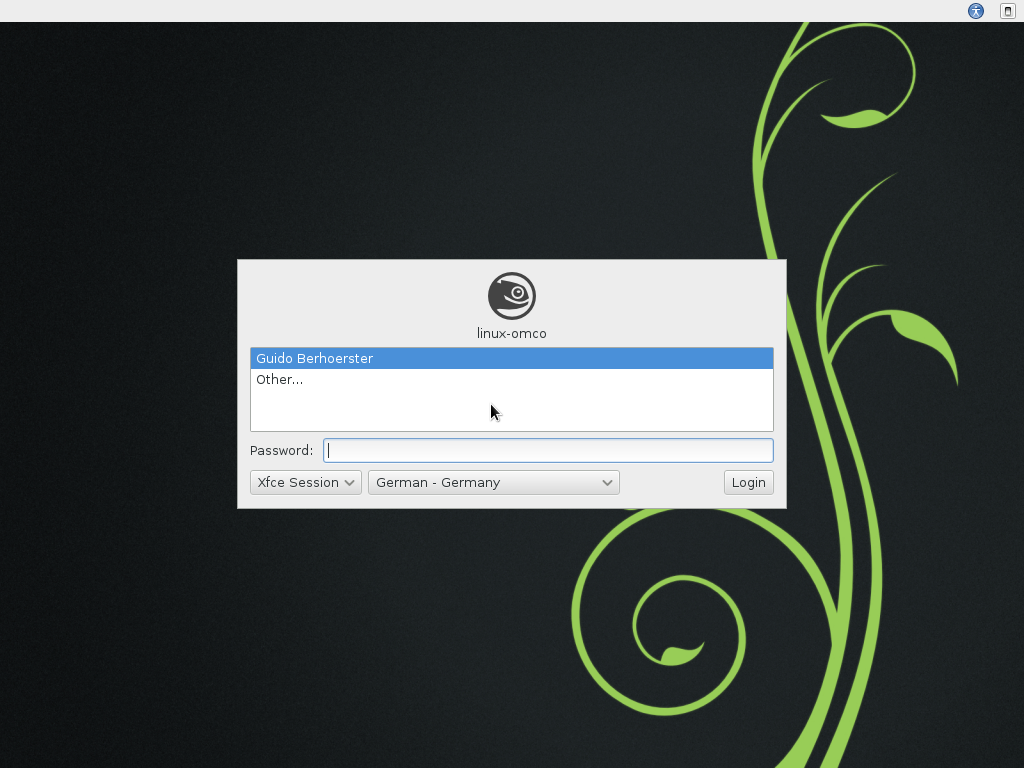Click the hostname label linux-omco
This screenshot has width=1024, height=768.
point(511,333)
